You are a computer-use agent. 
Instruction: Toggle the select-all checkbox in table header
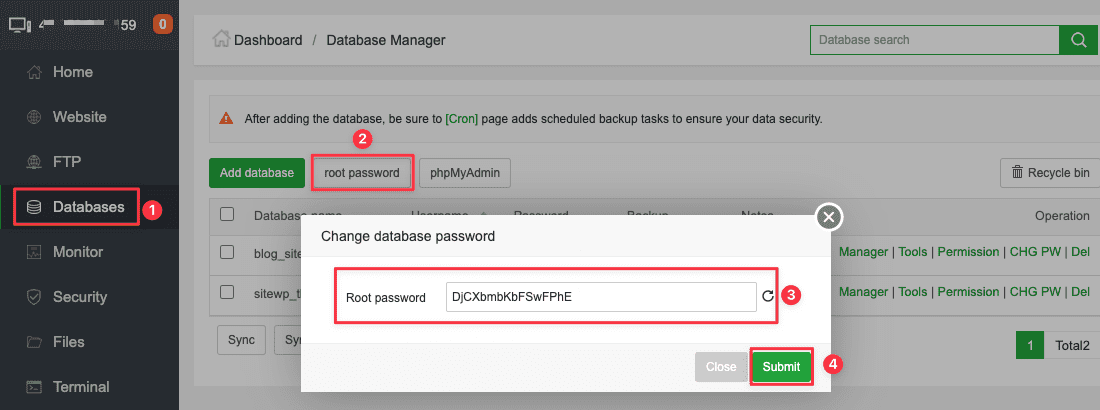pyautogui.click(x=227, y=214)
